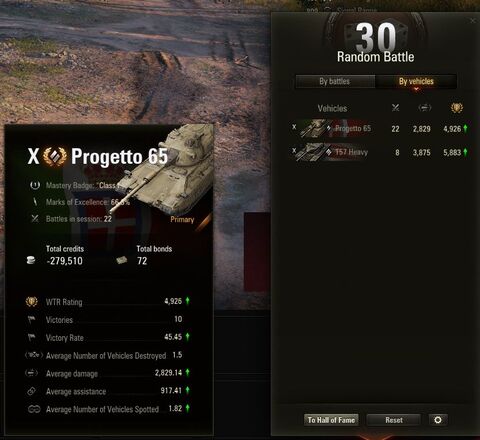Click the Vehicles Spotted icon
480x440 pixels.
34,409
